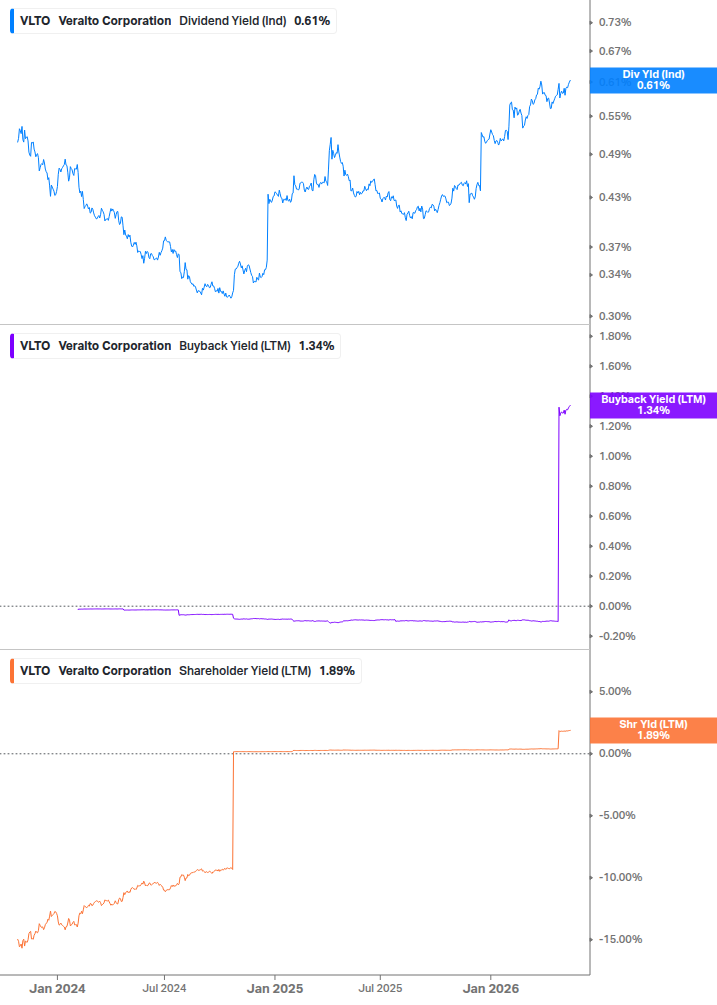
Task: Click the 0.43% axis label
Action: [615, 197]
